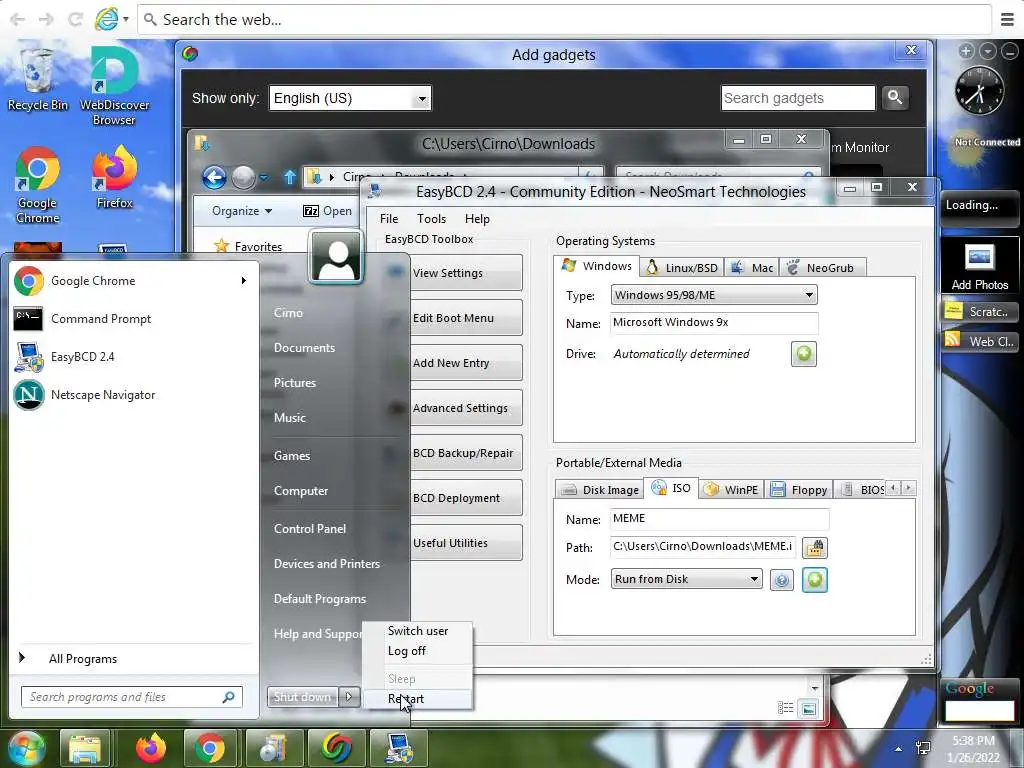Open the Tools menu in EasyBCD

(x=431, y=219)
